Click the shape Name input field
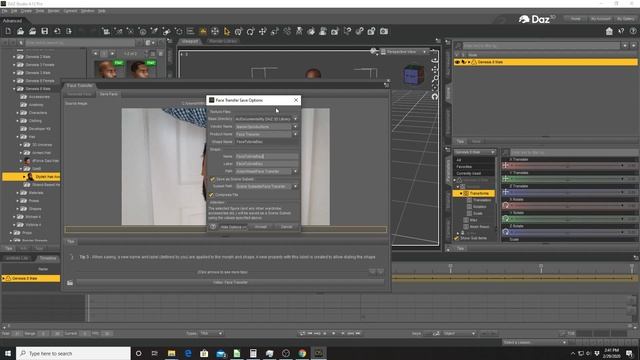This screenshot has height=360, width=640. [266, 156]
